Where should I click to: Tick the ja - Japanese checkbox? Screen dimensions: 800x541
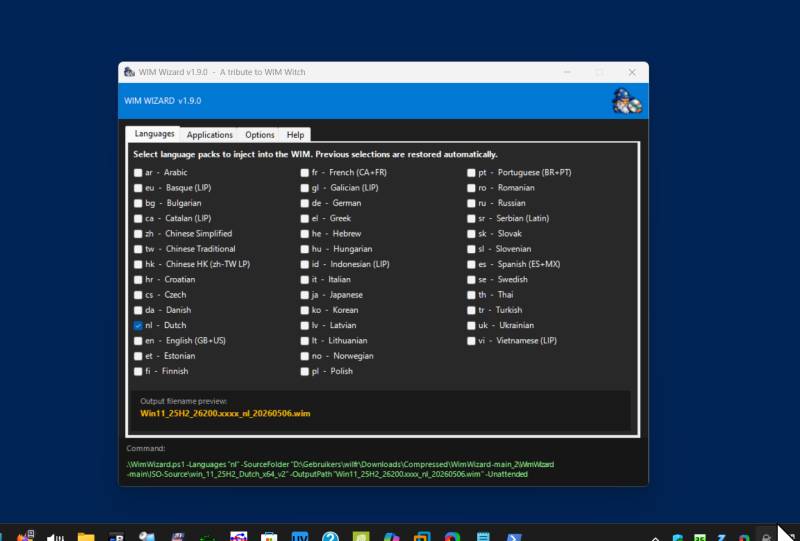click(x=305, y=295)
